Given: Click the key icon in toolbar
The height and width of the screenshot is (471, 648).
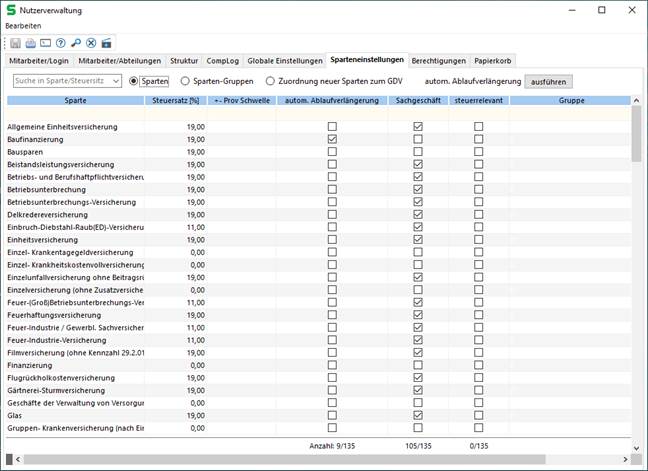Looking at the screenshot, I should pyautogui.click(x=76, y=43).
